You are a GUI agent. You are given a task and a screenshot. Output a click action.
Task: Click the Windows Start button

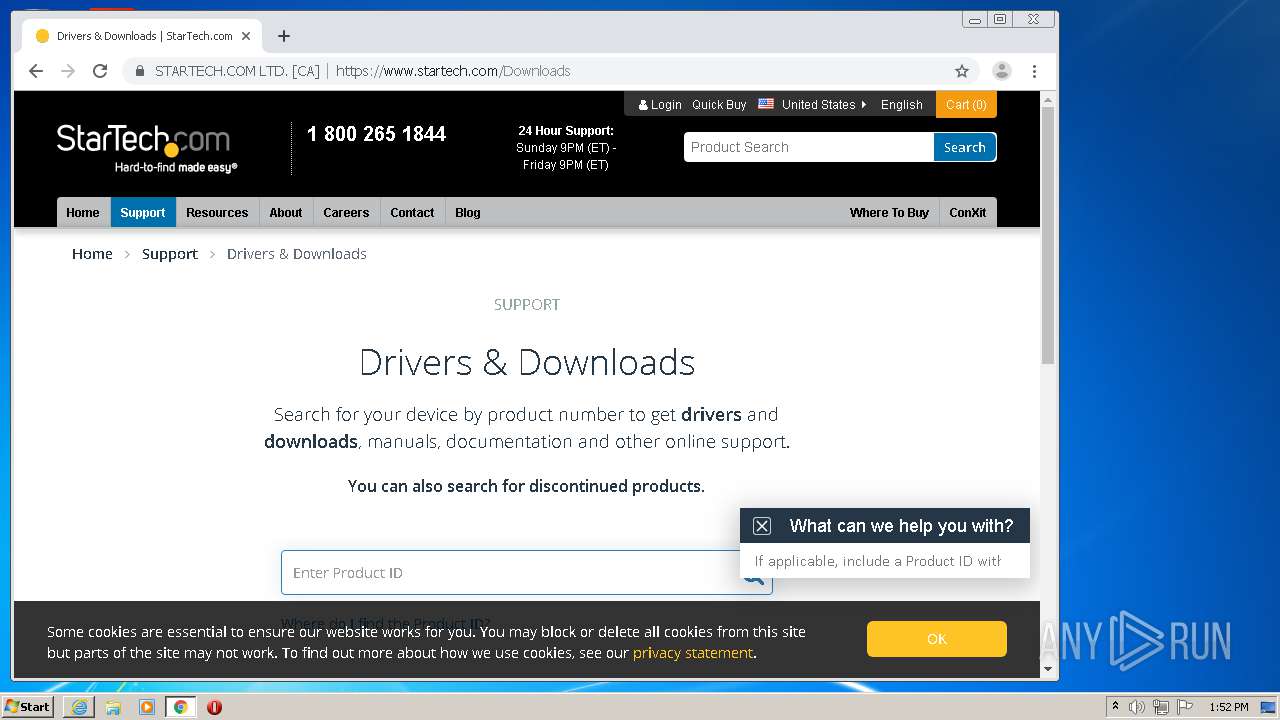28,707
